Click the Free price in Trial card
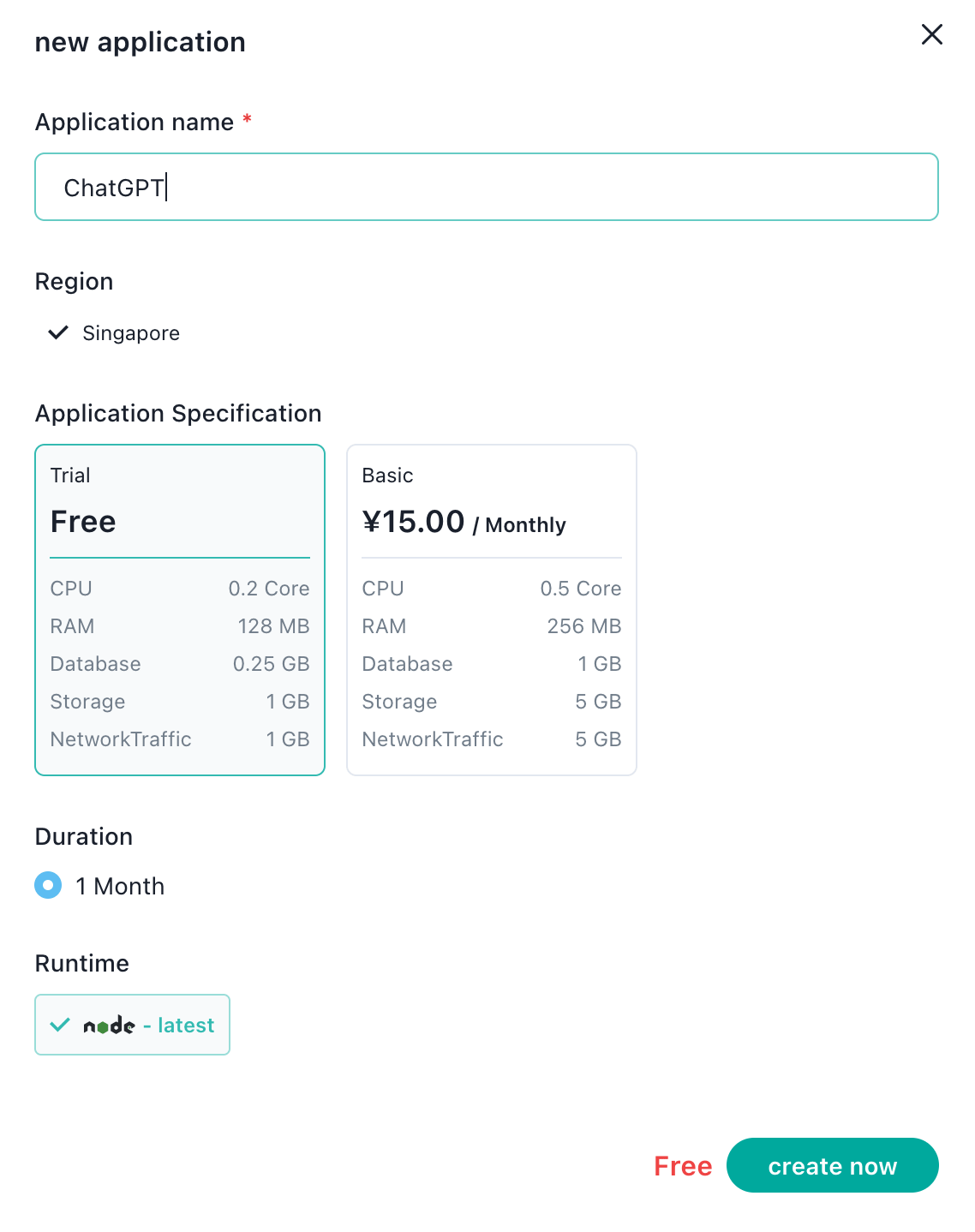 (83, 522)
